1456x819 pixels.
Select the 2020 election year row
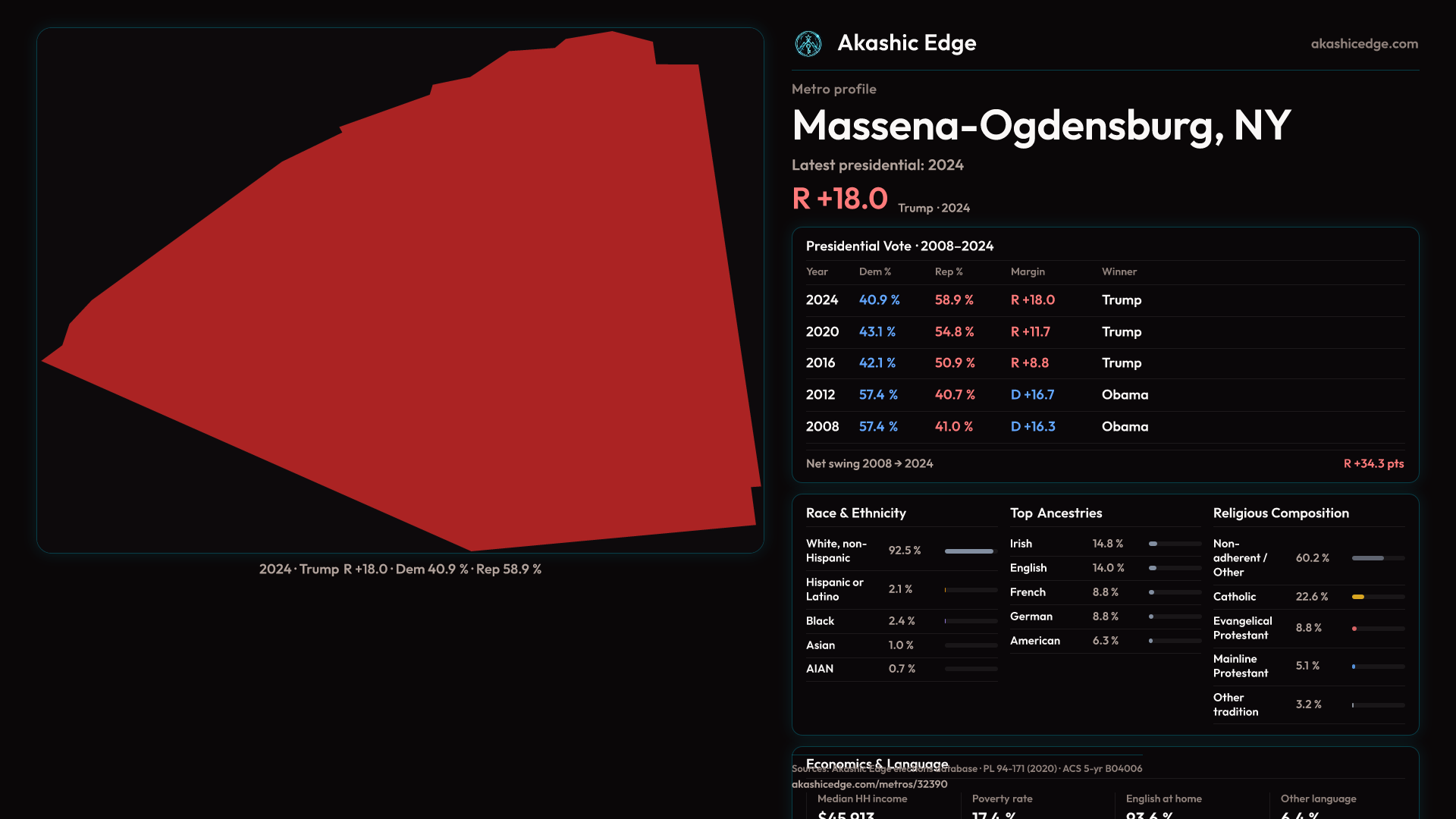[822, 332]
